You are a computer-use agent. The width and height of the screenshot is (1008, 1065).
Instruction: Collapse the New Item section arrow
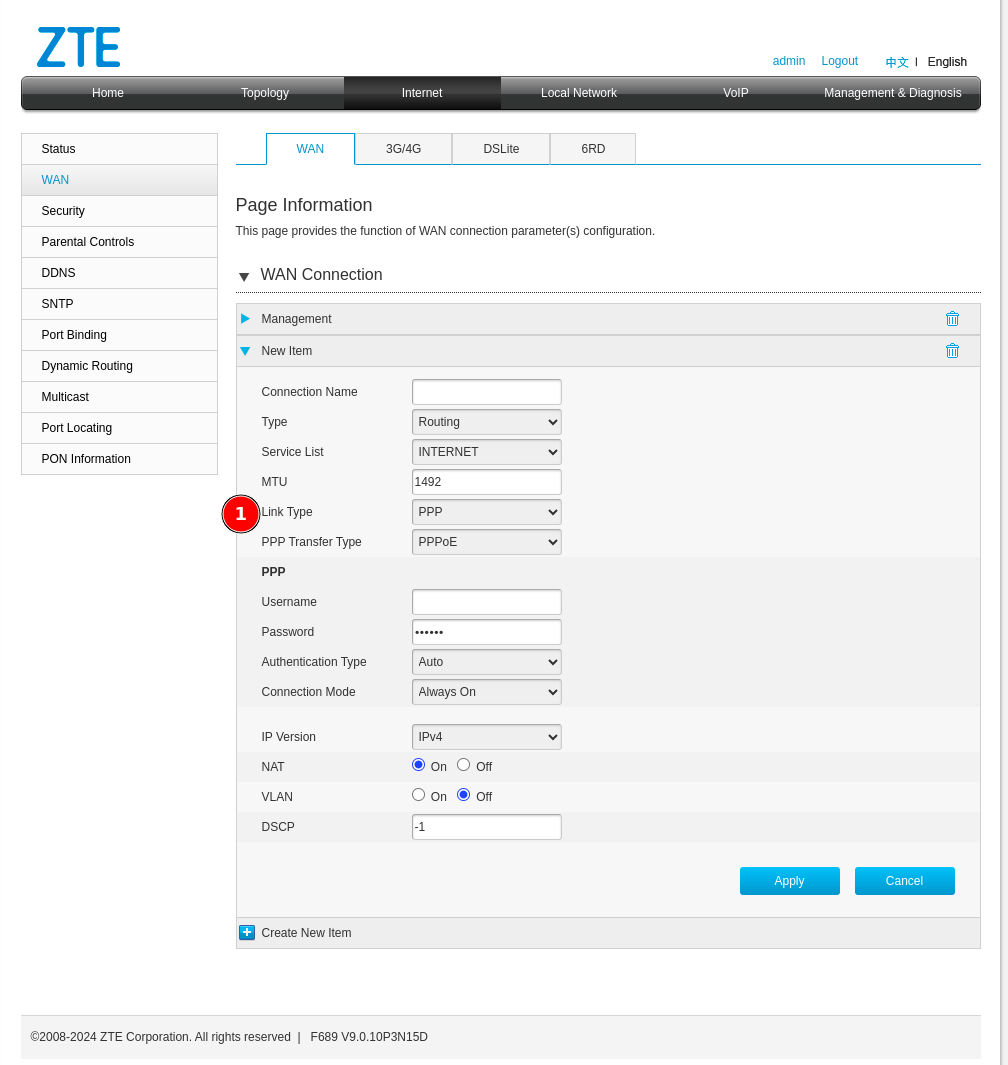coord(245,351)
